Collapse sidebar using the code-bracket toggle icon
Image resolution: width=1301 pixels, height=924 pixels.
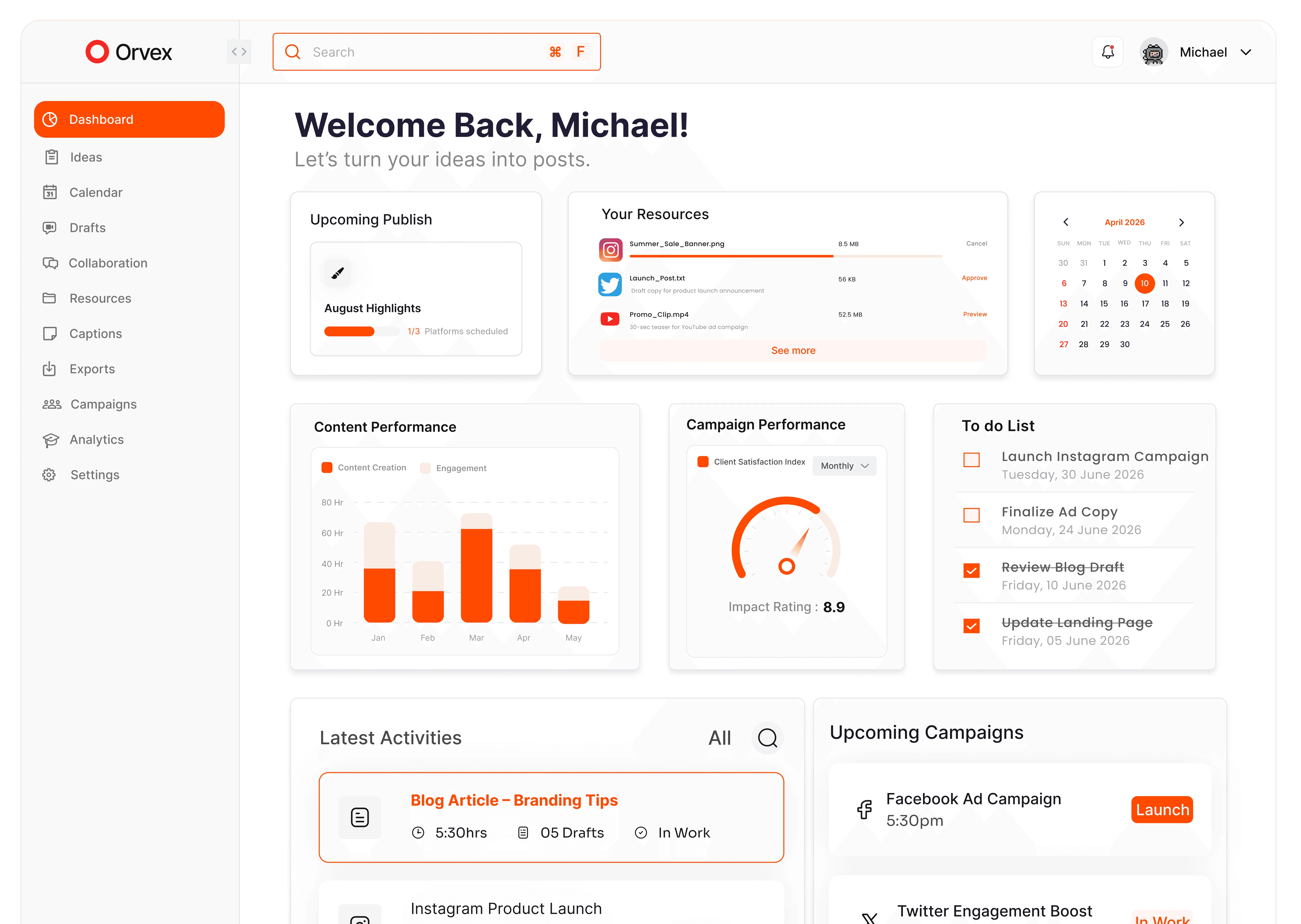239,52
